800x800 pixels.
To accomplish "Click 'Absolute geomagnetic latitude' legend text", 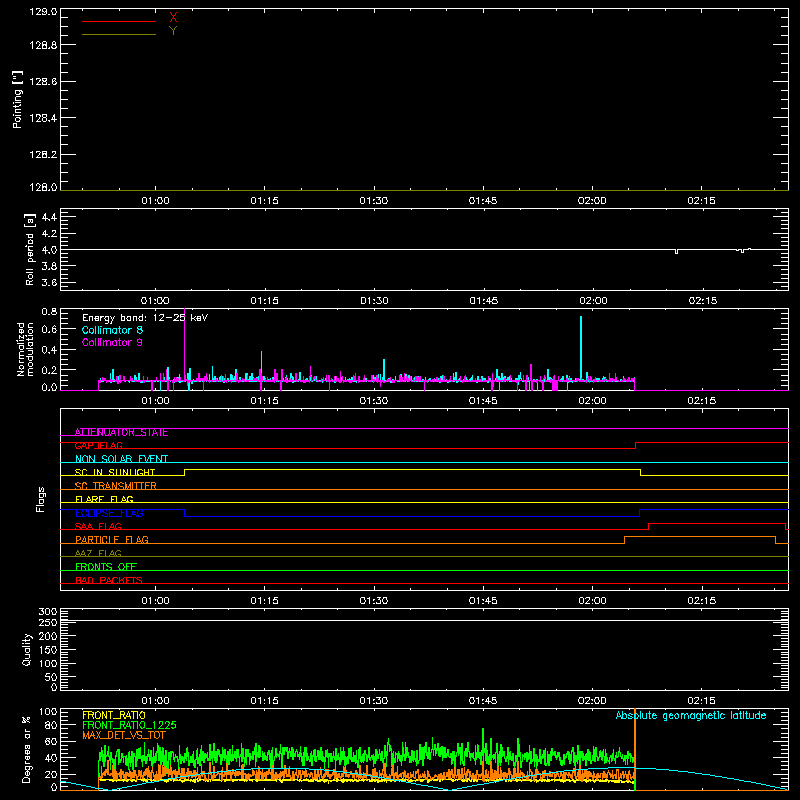I will tap(691, 716).
